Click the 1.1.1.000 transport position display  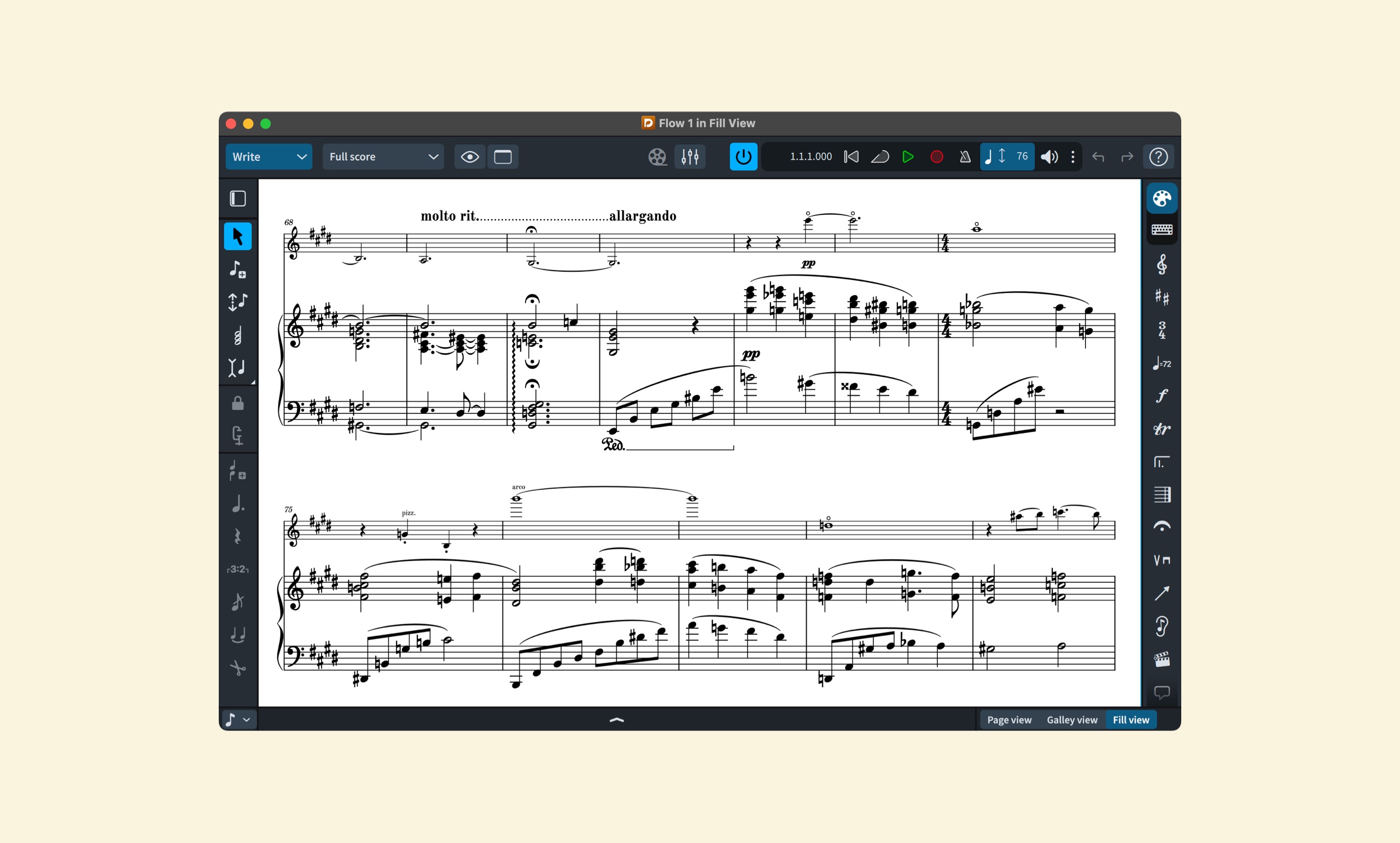pos(810,157)
